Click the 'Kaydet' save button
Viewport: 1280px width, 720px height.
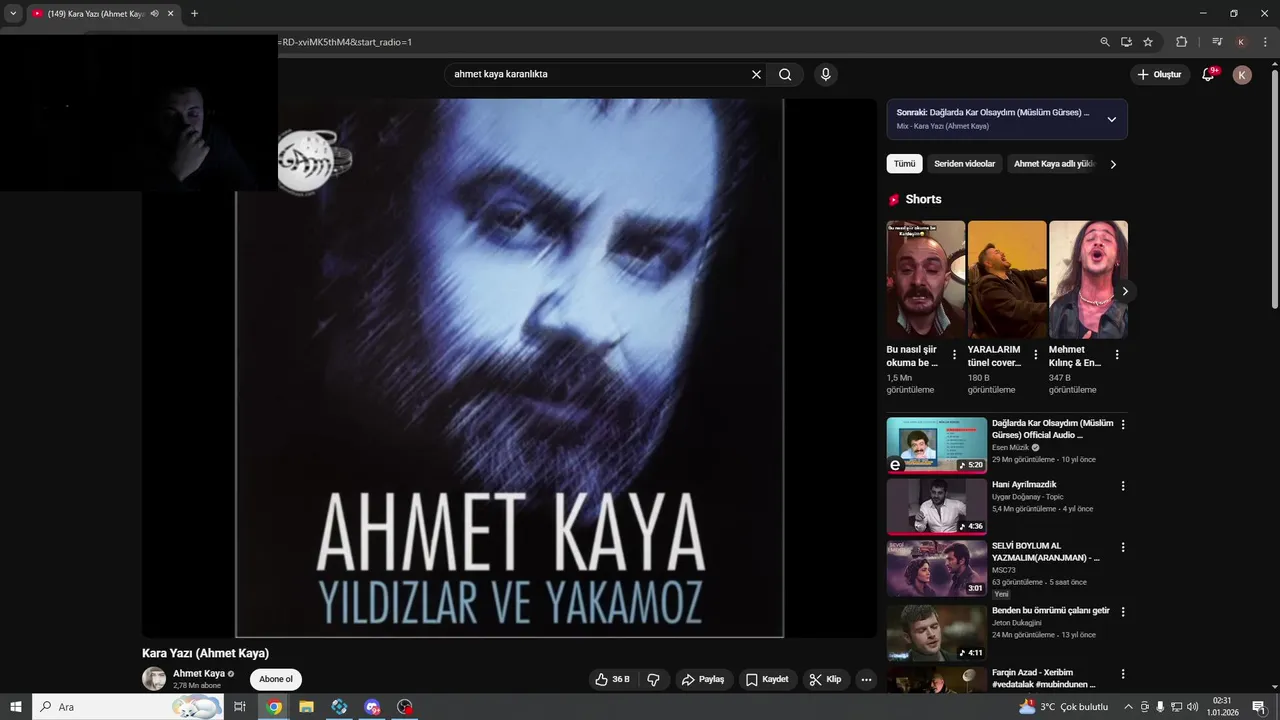767,679
